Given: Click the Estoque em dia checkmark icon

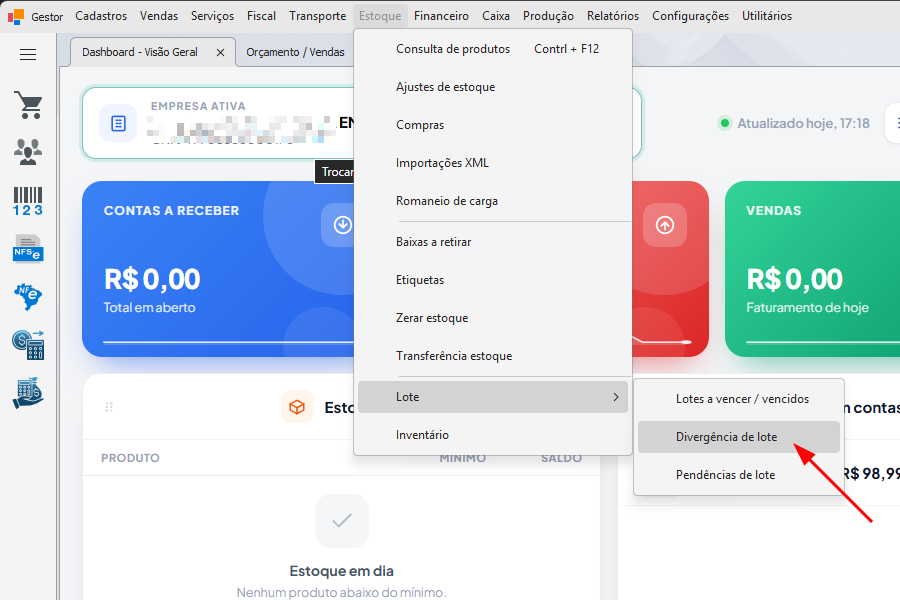Looking at the screenshot, I should (342, 521).
